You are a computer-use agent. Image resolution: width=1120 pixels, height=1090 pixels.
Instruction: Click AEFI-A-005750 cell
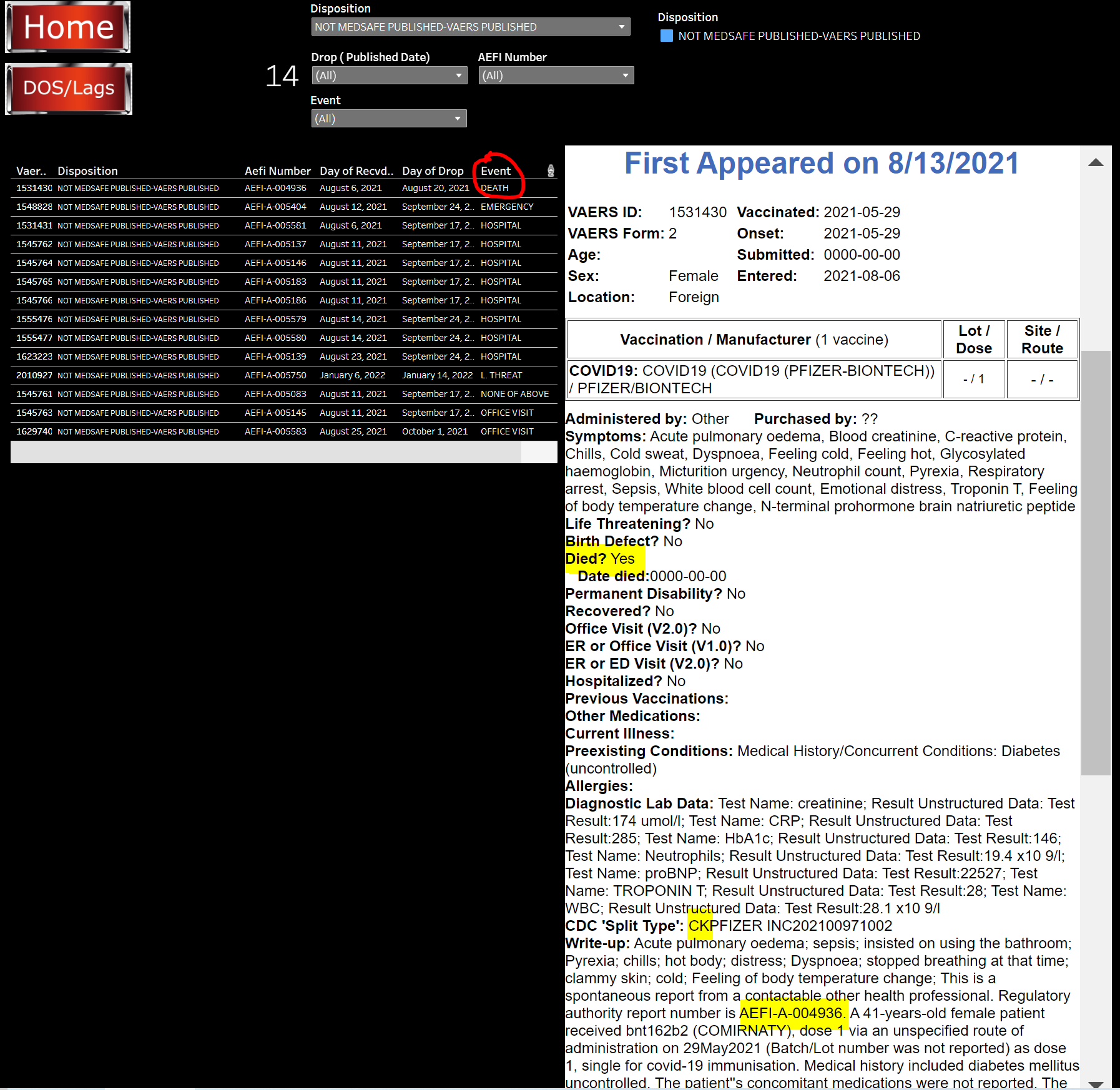(x=275, y=375)
